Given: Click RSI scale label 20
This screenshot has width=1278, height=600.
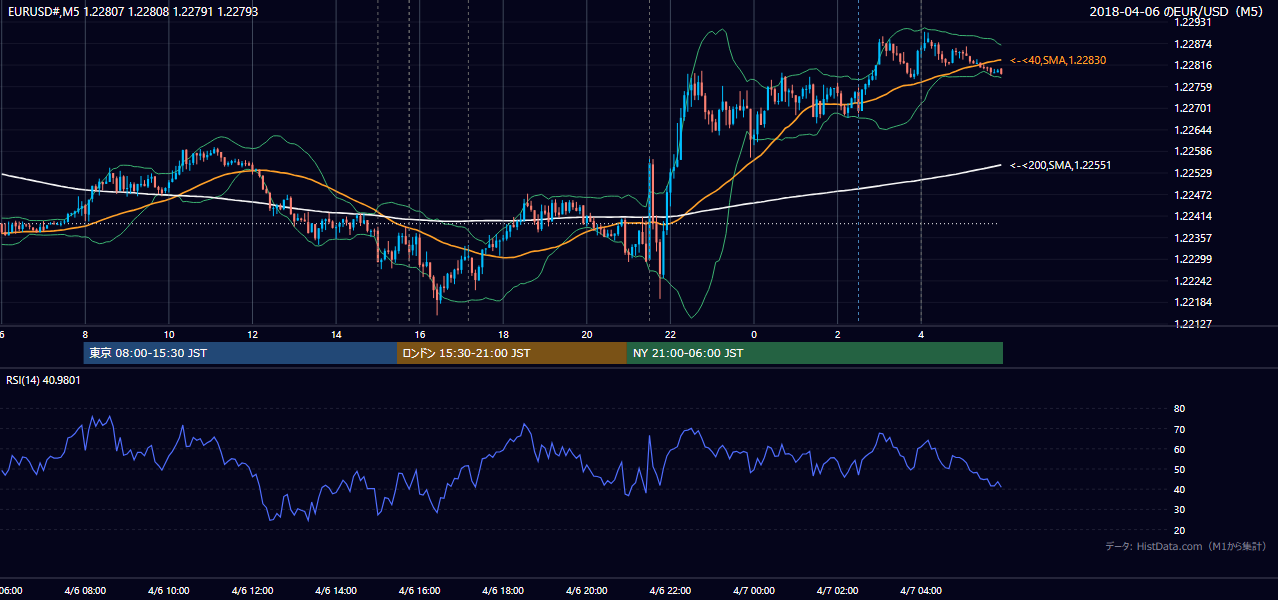Looking at the screenshot, I should [x=1179, y=531].
